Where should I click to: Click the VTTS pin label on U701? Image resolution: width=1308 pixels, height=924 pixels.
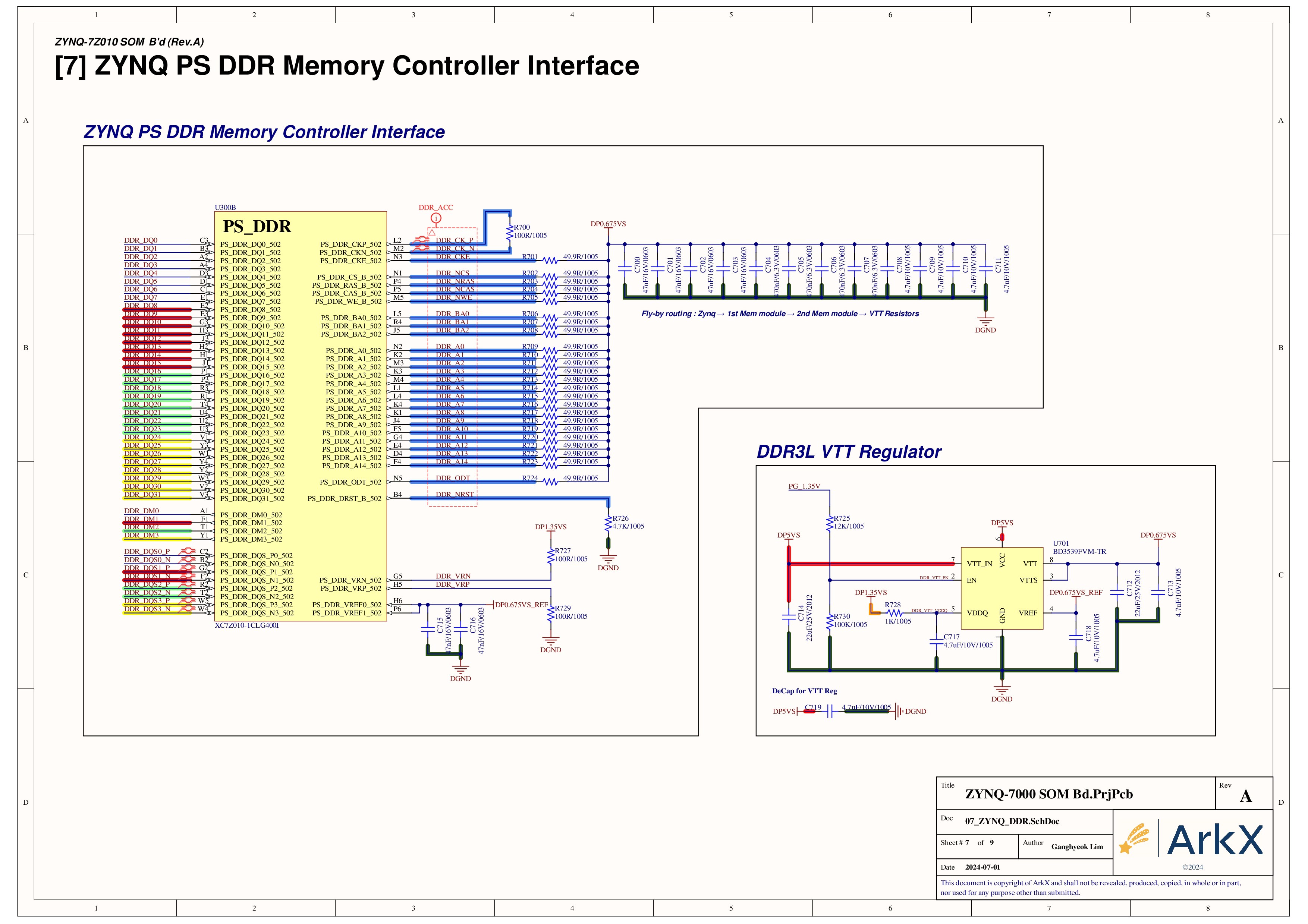(x=1028, y=580)
